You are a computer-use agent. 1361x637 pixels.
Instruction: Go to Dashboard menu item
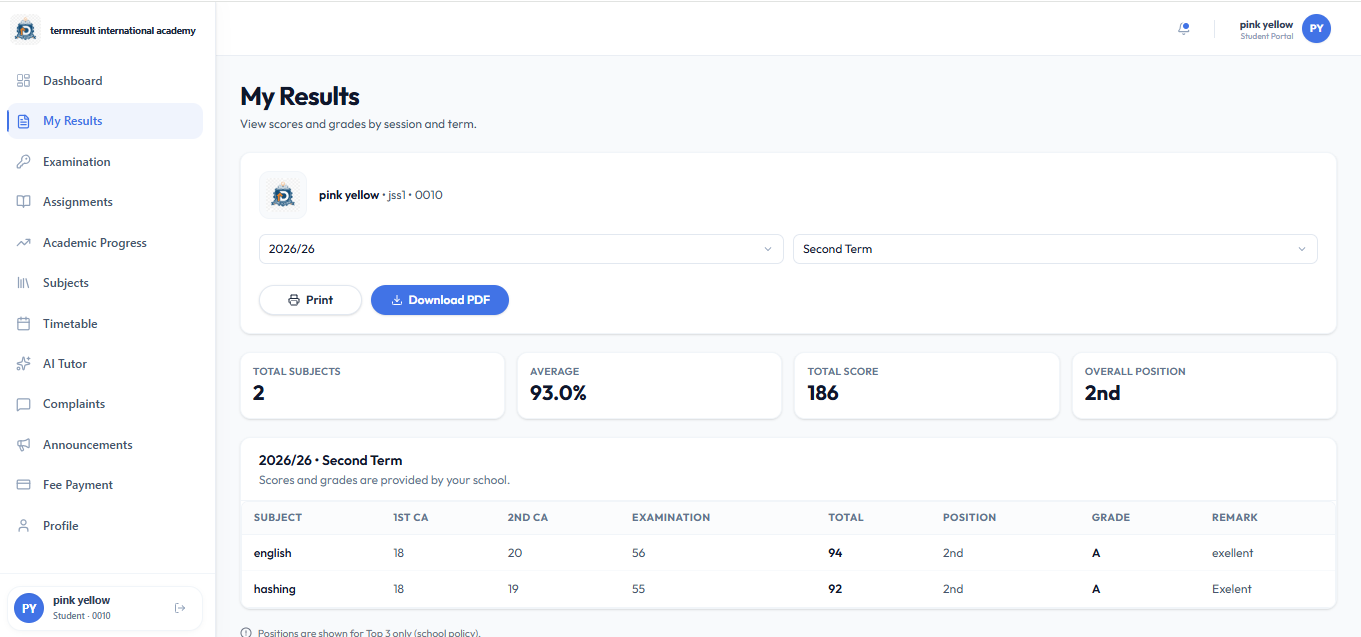pos(104,81)
